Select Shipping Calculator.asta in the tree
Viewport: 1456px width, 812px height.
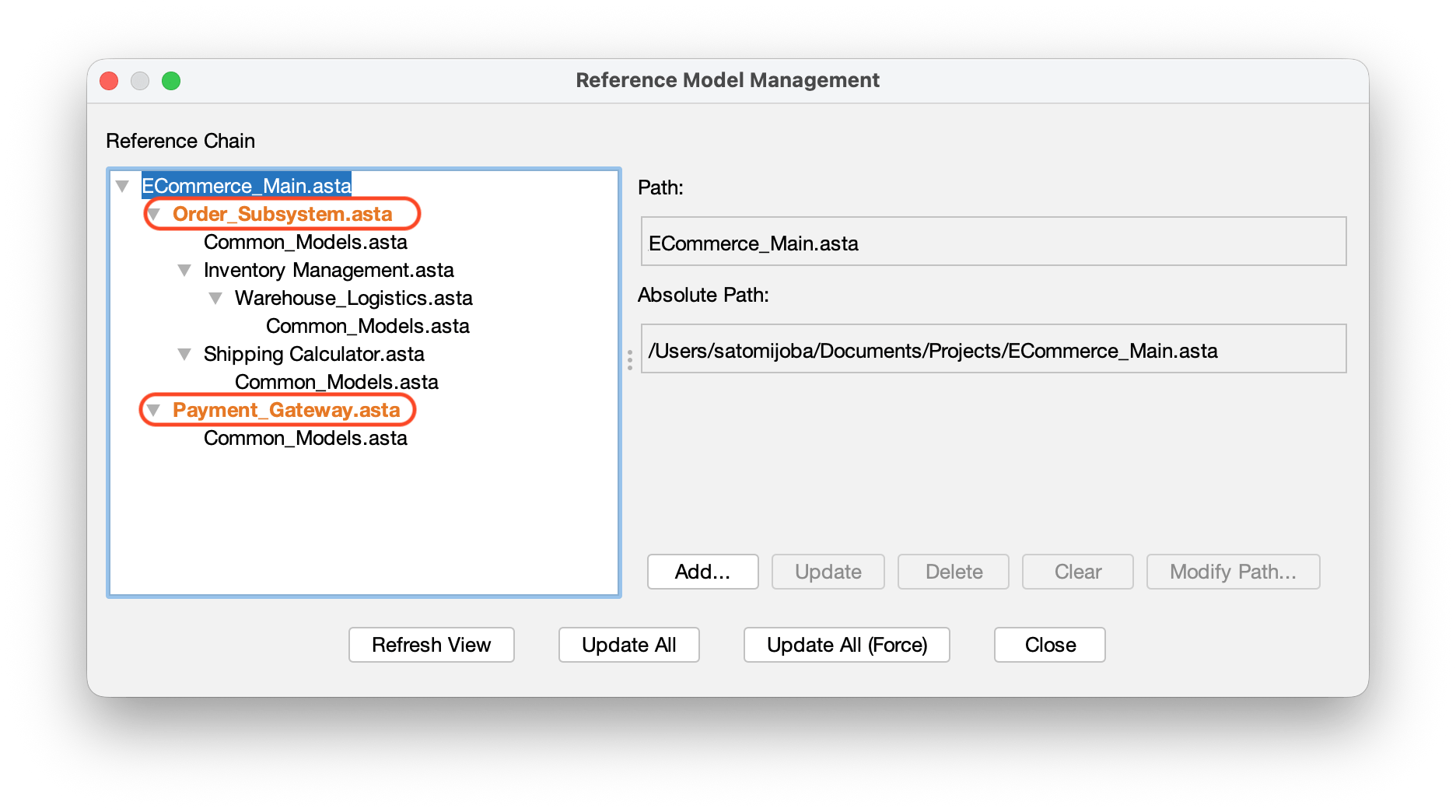tap(314, 354)
